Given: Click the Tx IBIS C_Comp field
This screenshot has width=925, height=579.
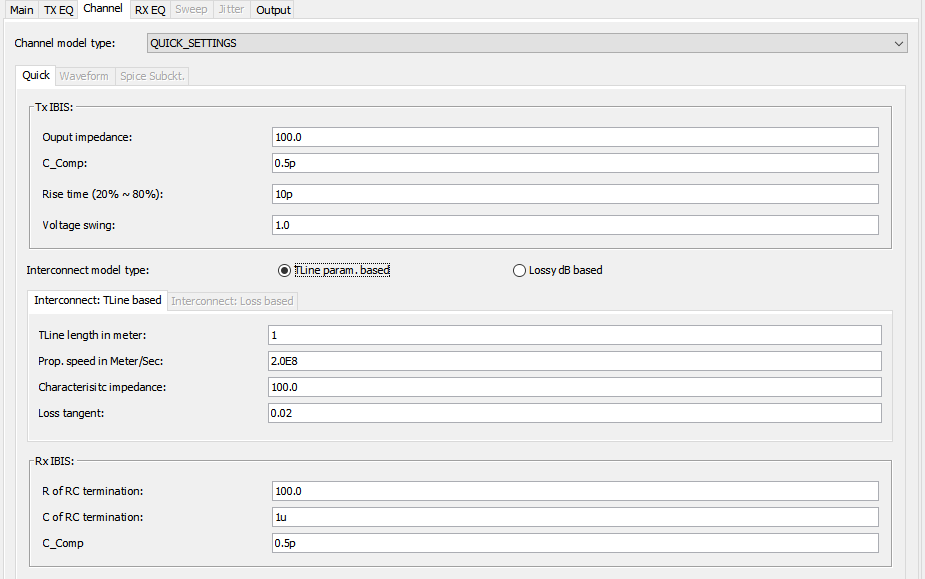Looking at the screenshot, I should pos(574,163).
